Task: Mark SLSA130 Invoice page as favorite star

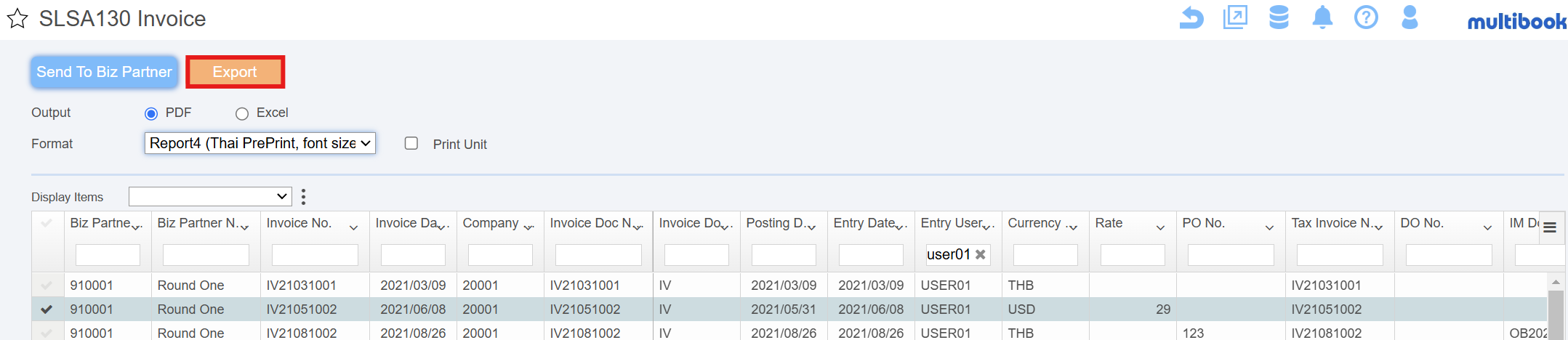Action: pyautogui.click(x=17, y=19)
